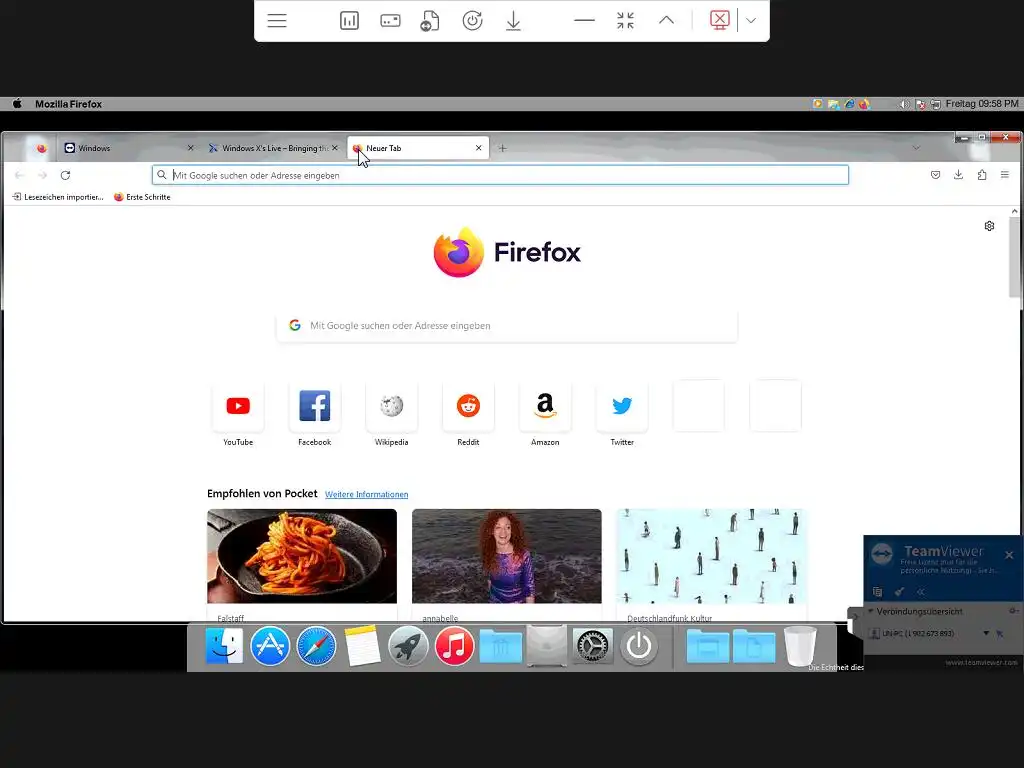The height and width of the screenshot is (768, 1024).
Task: Click the Google search box on the page
Action: [507, 325]
